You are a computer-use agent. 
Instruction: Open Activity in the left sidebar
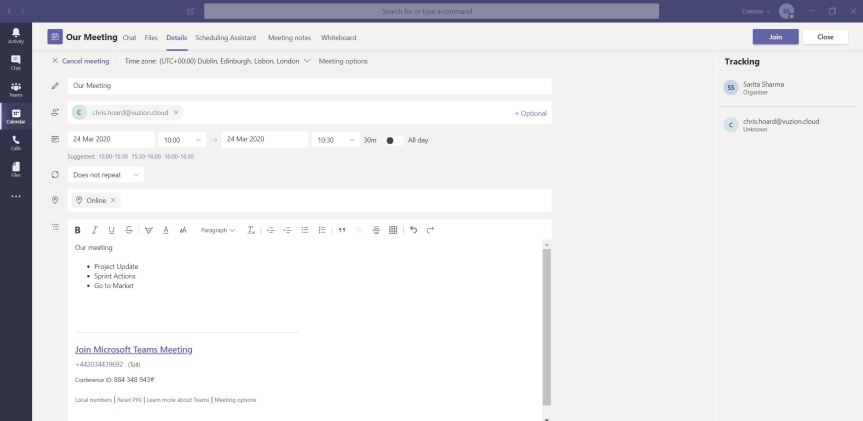[15, 36]
